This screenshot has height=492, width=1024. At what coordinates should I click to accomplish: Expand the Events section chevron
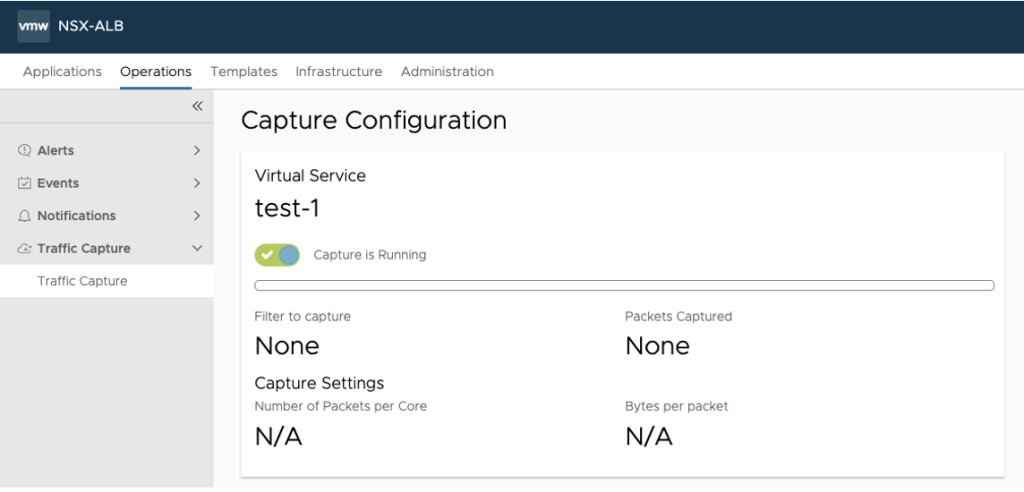(x=197, y=183)
